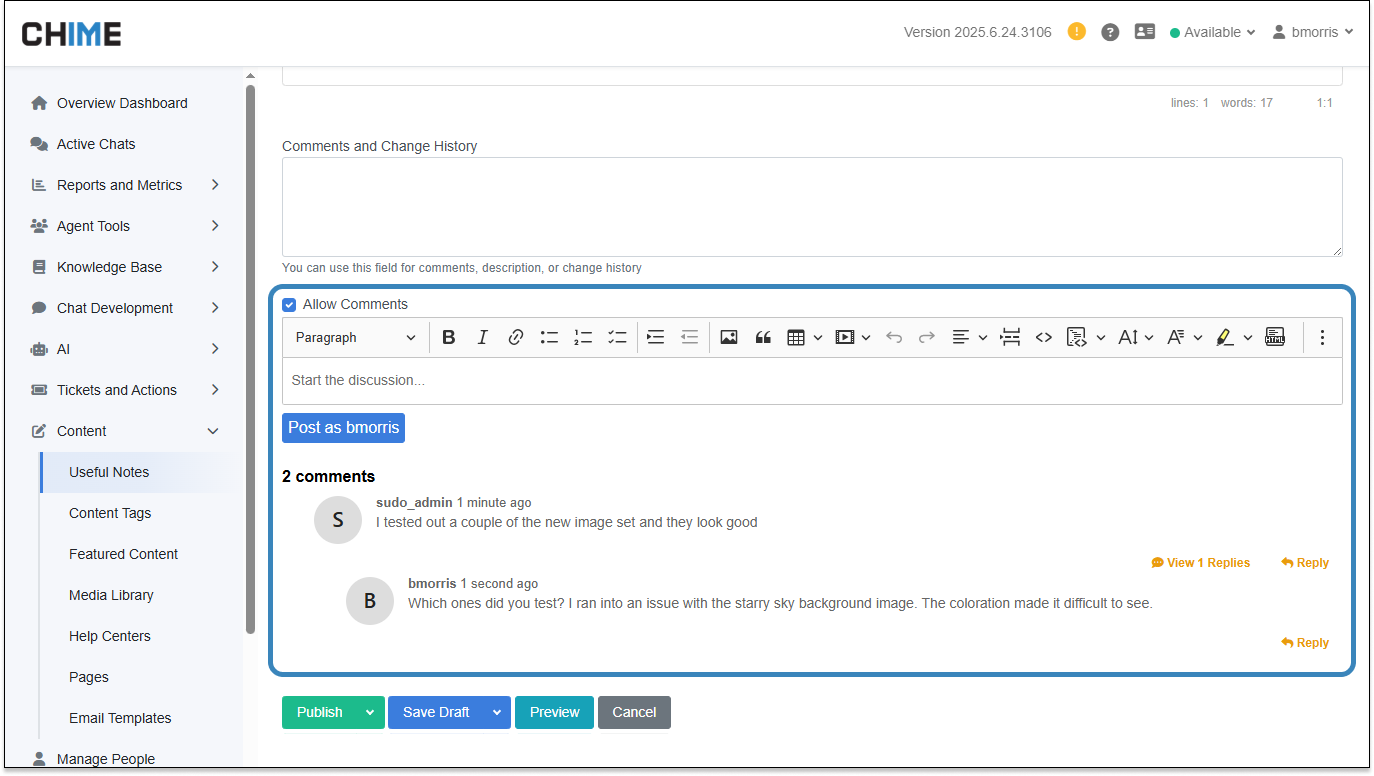Insert a link in the comment

[x=516, y=338]
